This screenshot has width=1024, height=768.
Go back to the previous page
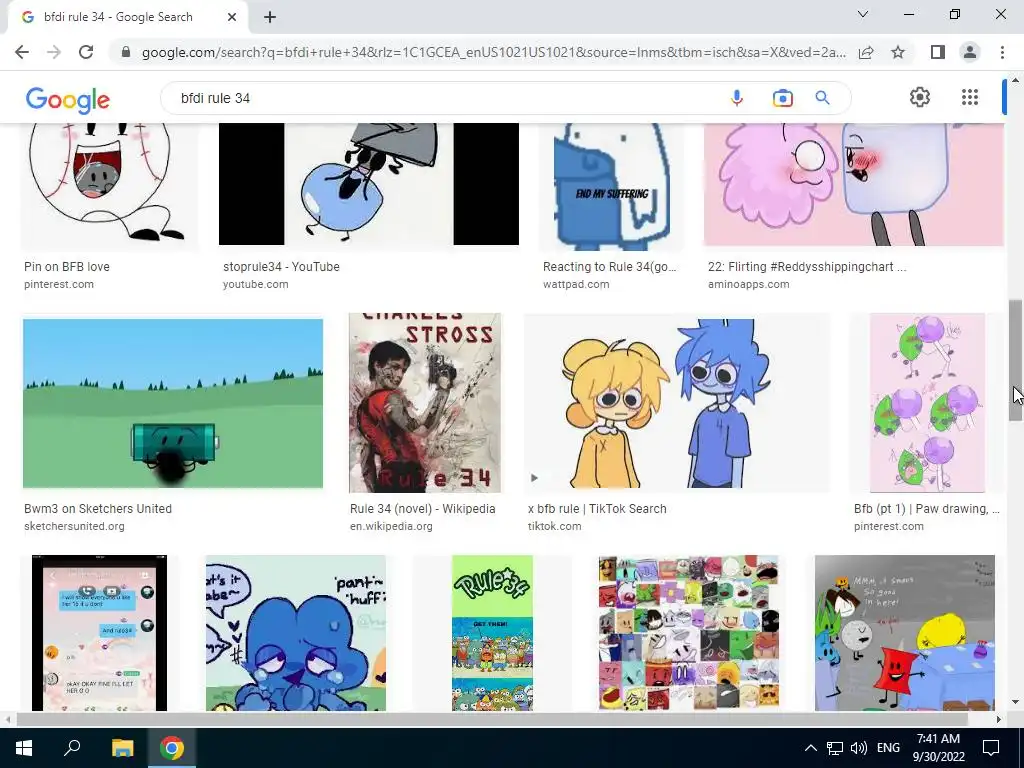(22, 52)
